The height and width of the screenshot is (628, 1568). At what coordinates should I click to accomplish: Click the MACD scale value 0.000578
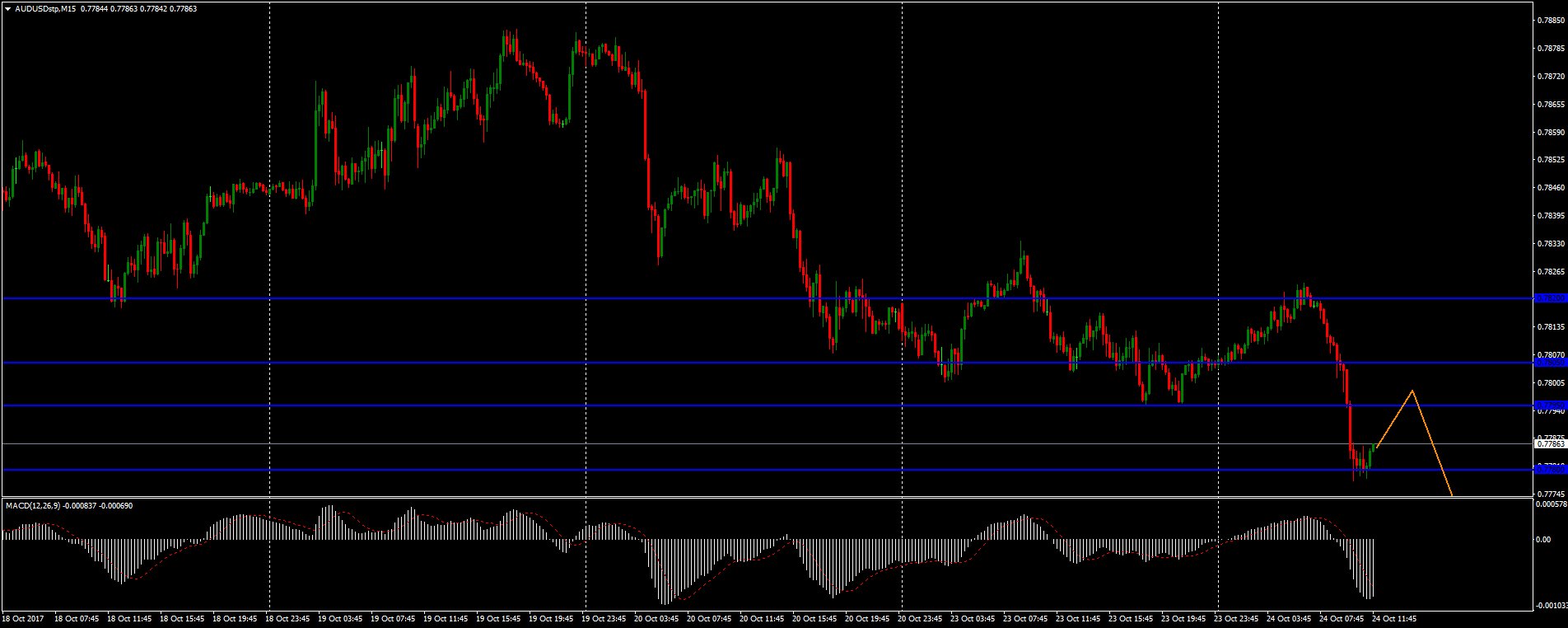pyautogui.click(x=1551, y=504)
